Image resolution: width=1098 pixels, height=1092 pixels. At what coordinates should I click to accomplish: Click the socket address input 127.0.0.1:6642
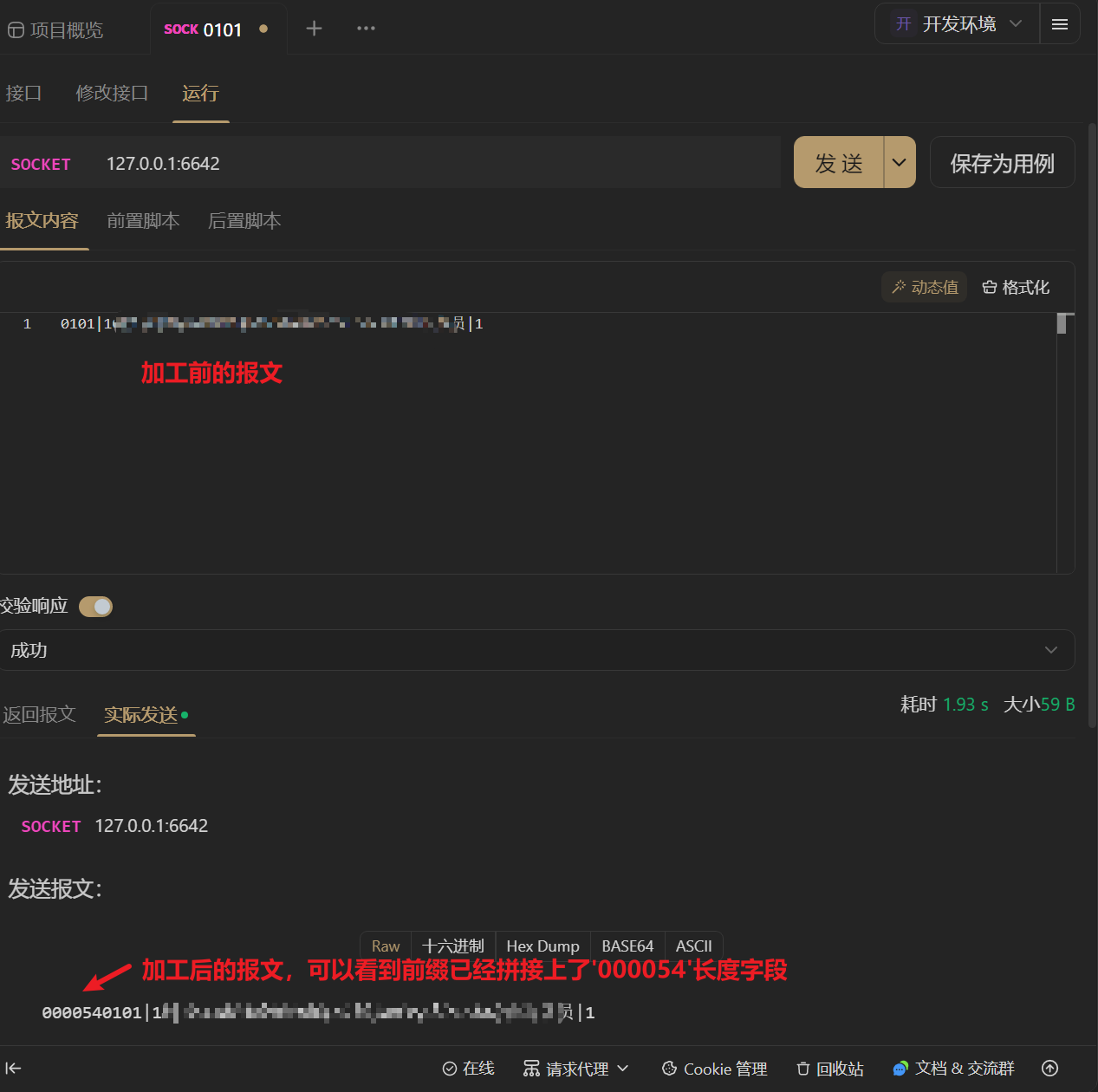pos(438,163)
